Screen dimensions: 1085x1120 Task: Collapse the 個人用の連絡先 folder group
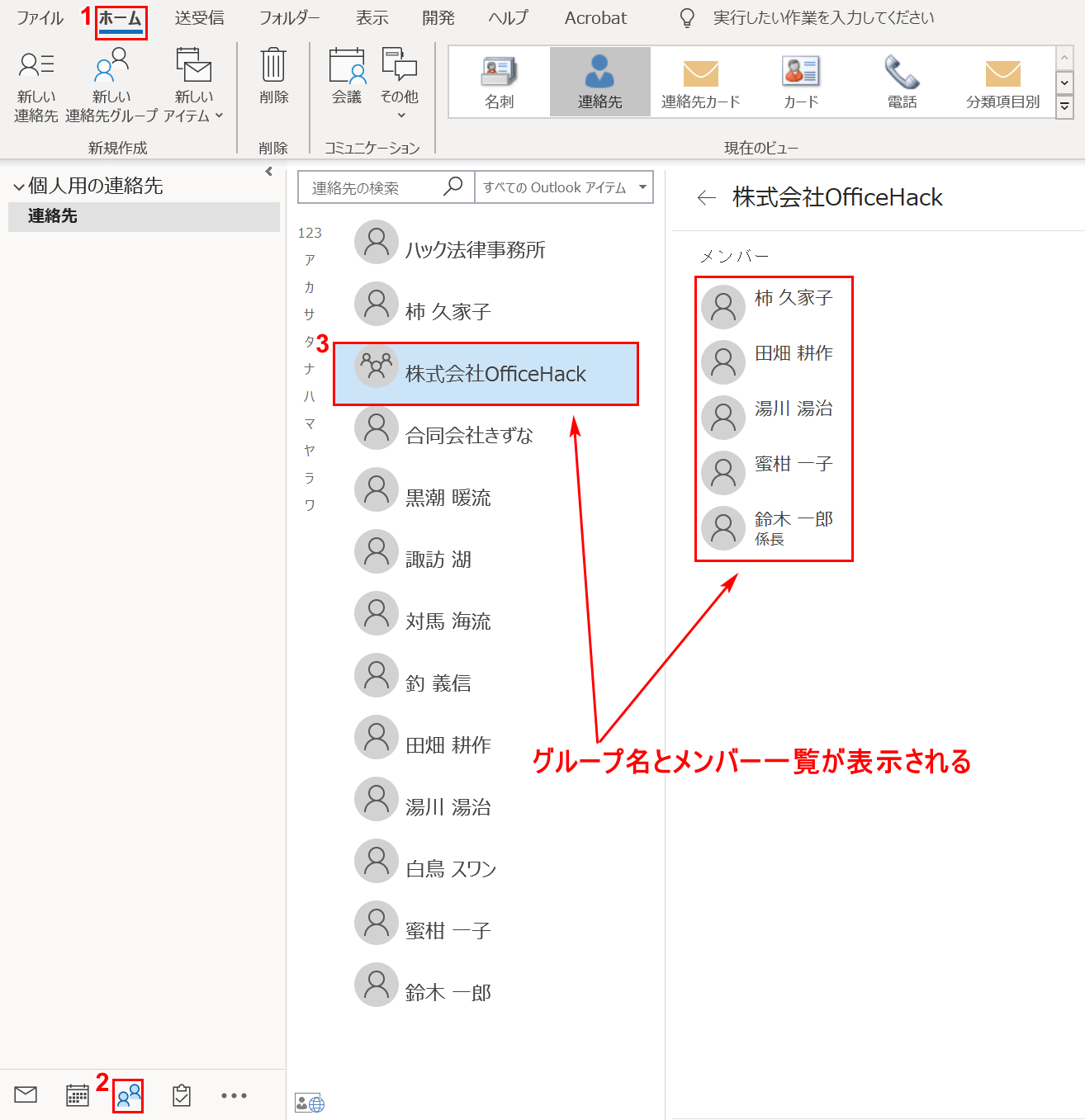coord(18,187)
